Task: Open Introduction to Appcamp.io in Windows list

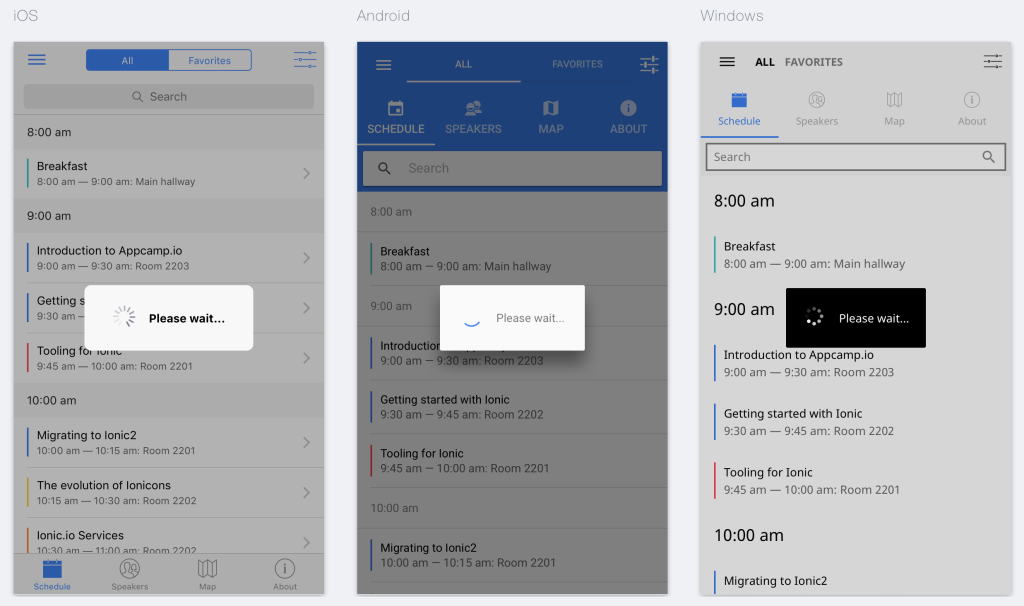Action: [856, 363]
